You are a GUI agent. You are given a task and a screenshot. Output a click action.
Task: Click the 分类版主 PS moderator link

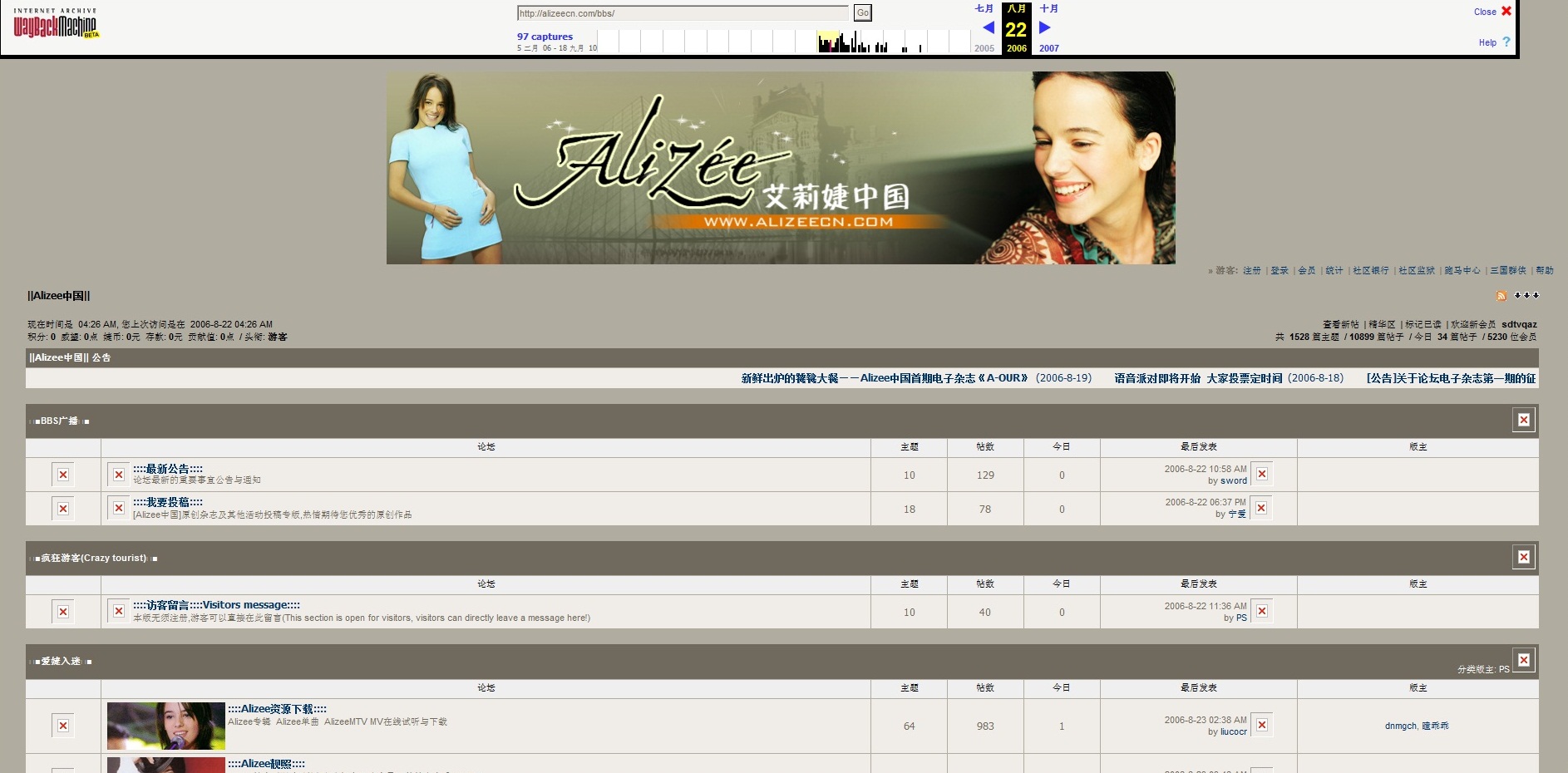click(1504, 669)
